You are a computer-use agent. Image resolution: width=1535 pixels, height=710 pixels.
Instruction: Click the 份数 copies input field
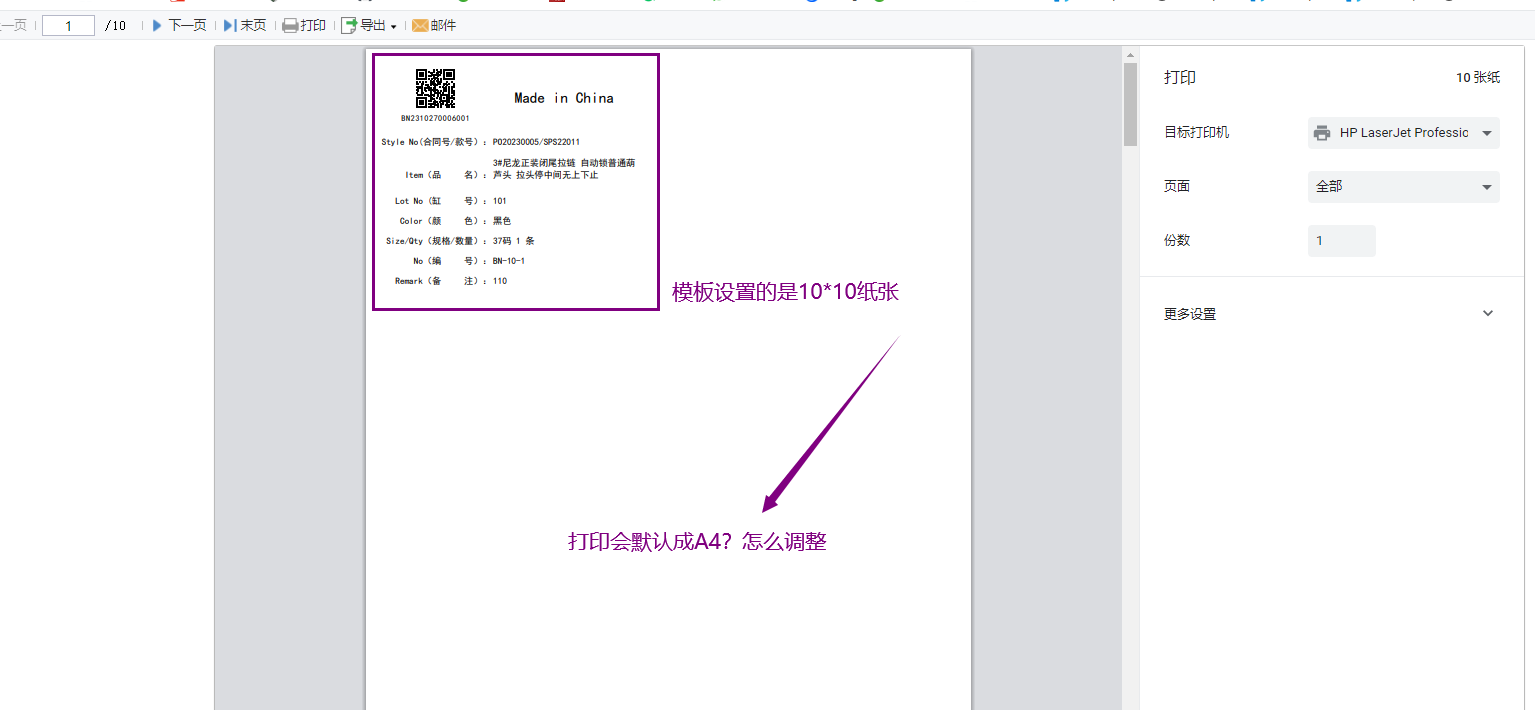pyautogui.click(x=1341, y=241)
